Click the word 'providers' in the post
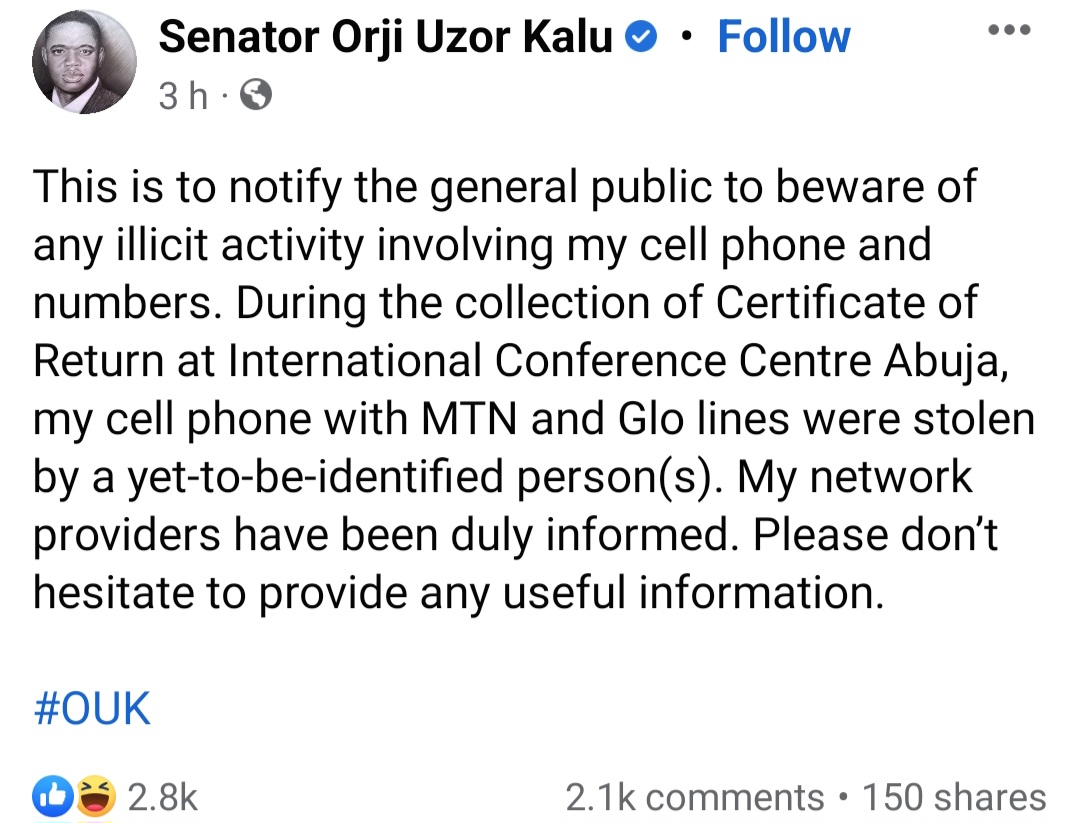This screenshot has height=823, width=1080. tap(126, 535)
